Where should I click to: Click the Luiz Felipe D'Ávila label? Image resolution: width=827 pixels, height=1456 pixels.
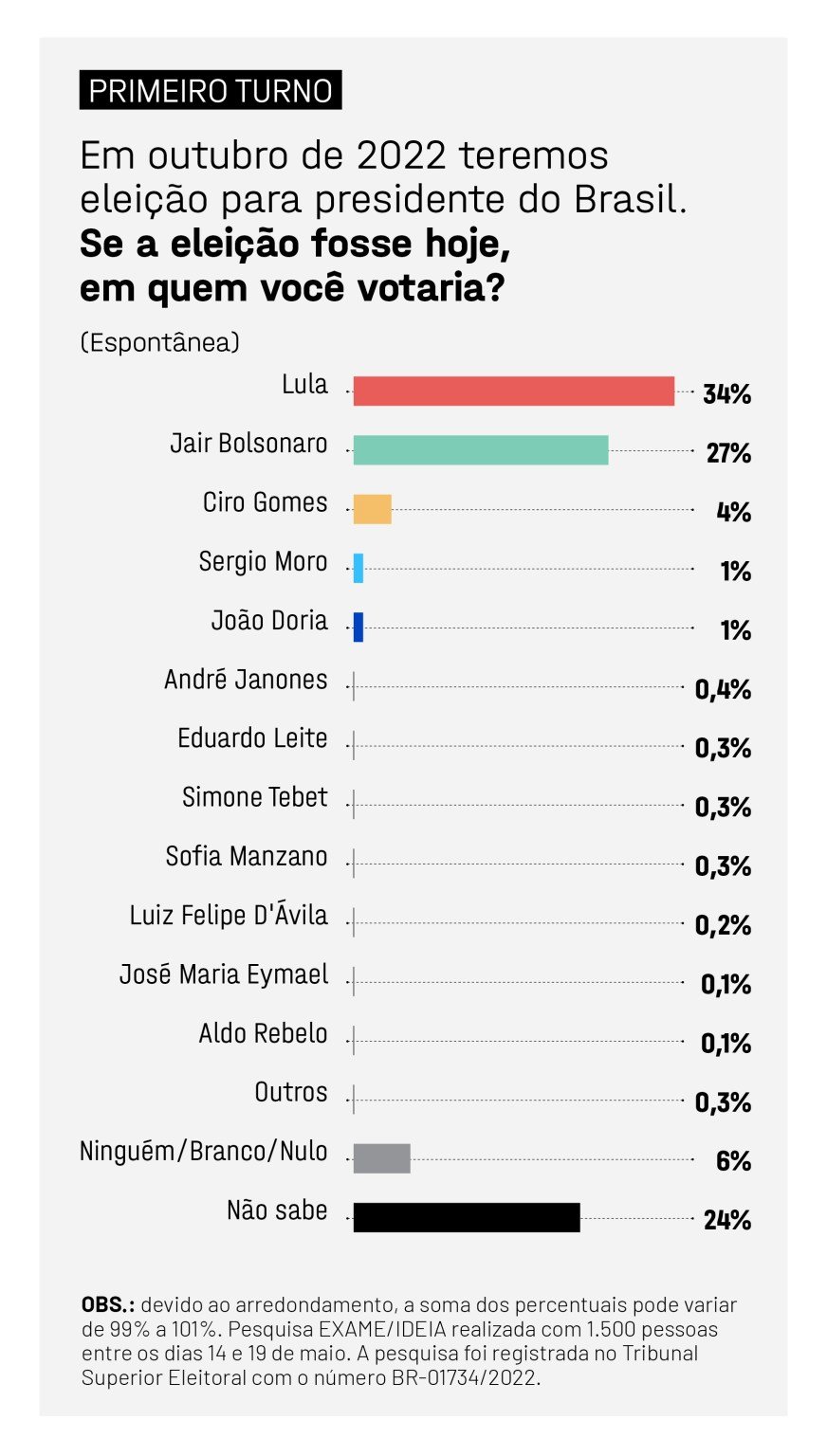pyautogui.click(x=229, y=916)
